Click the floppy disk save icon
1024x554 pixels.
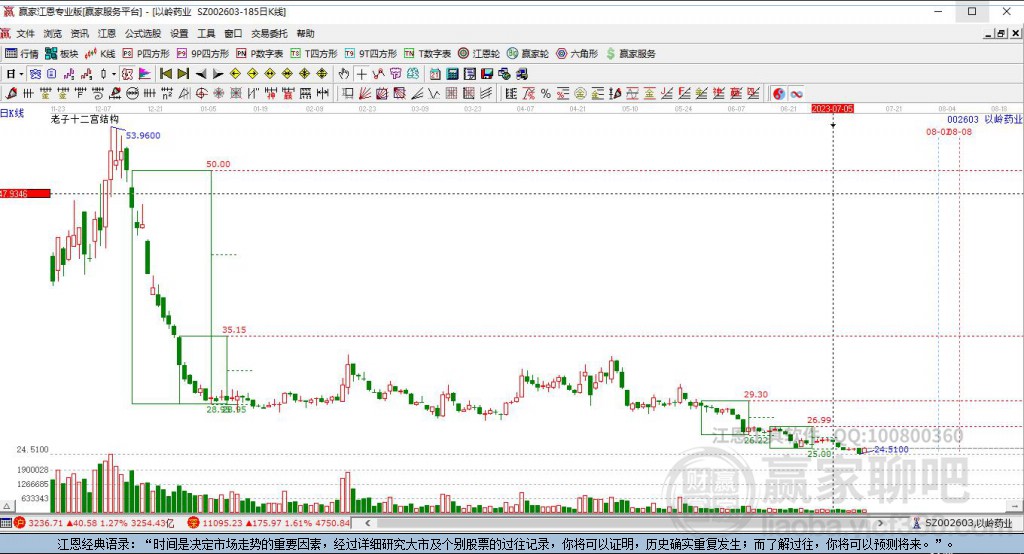pyautogui.click(x=487, y=74)
